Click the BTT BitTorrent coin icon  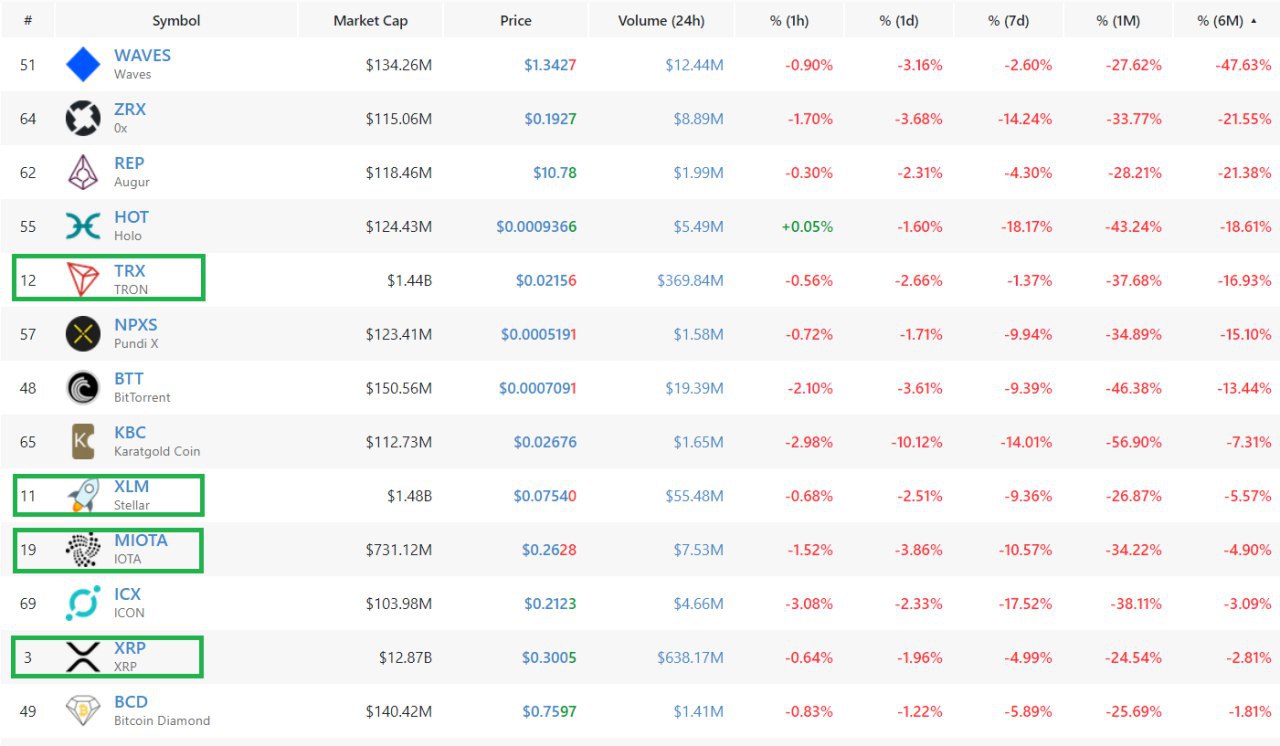pyautogui.click(x=83, y=388)
